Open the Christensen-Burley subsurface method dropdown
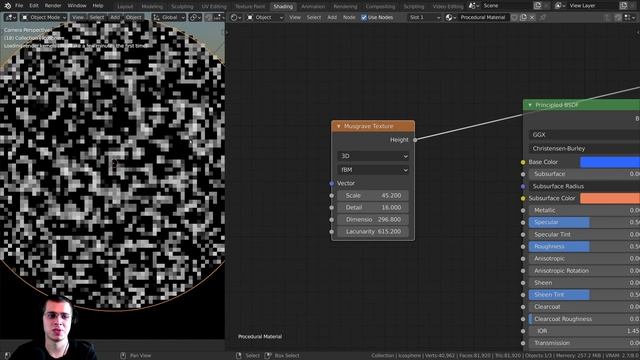The width and height of the screenshot is (640, 360). click(x=584, y=149)
